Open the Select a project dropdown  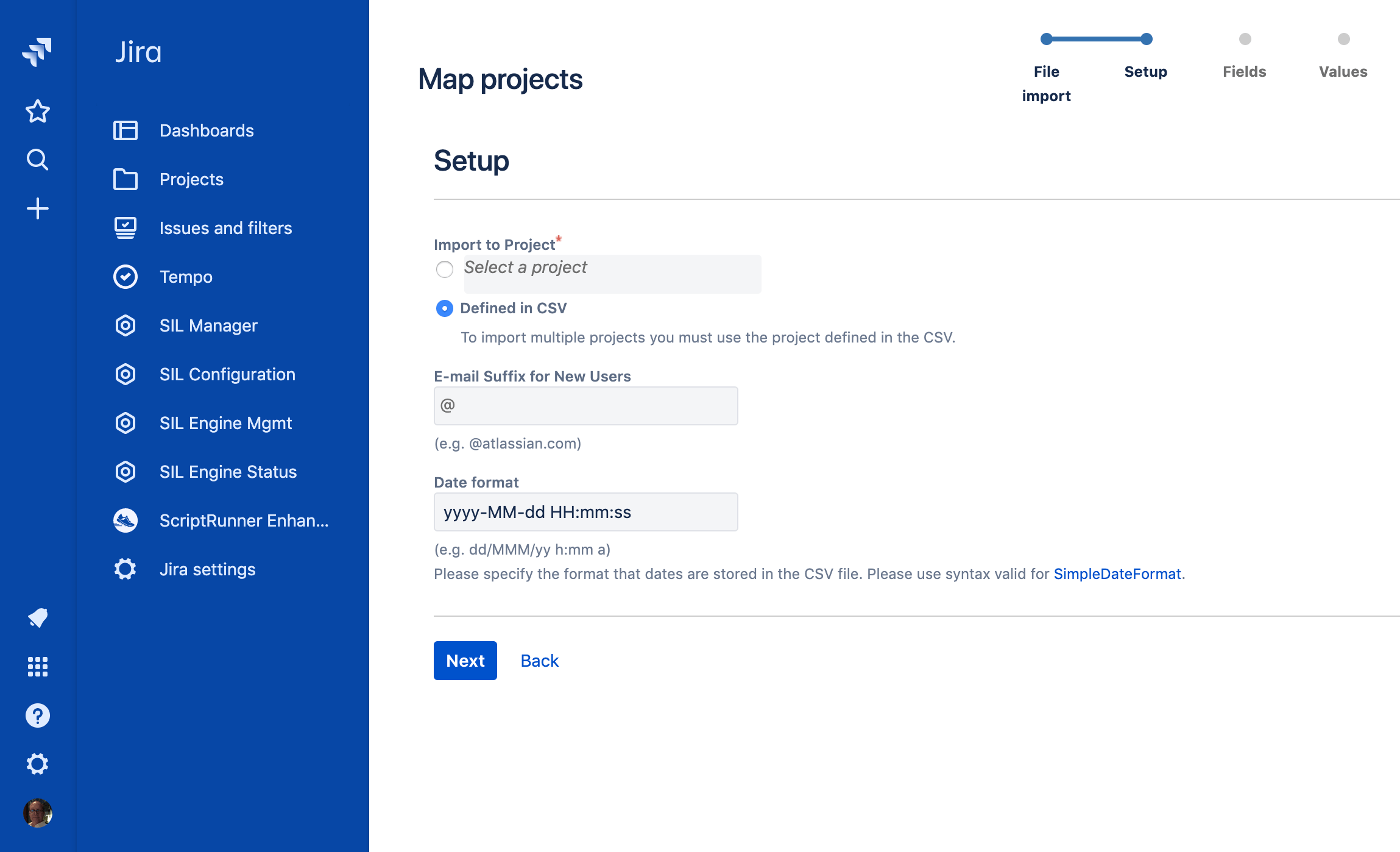(612, 274)
